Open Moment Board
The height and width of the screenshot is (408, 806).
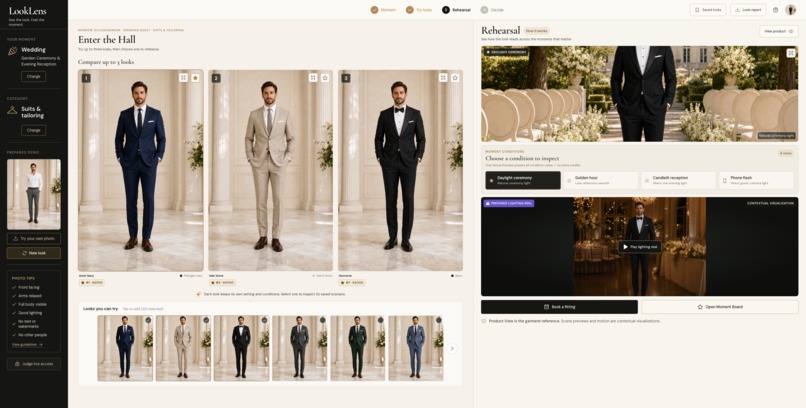720,307
